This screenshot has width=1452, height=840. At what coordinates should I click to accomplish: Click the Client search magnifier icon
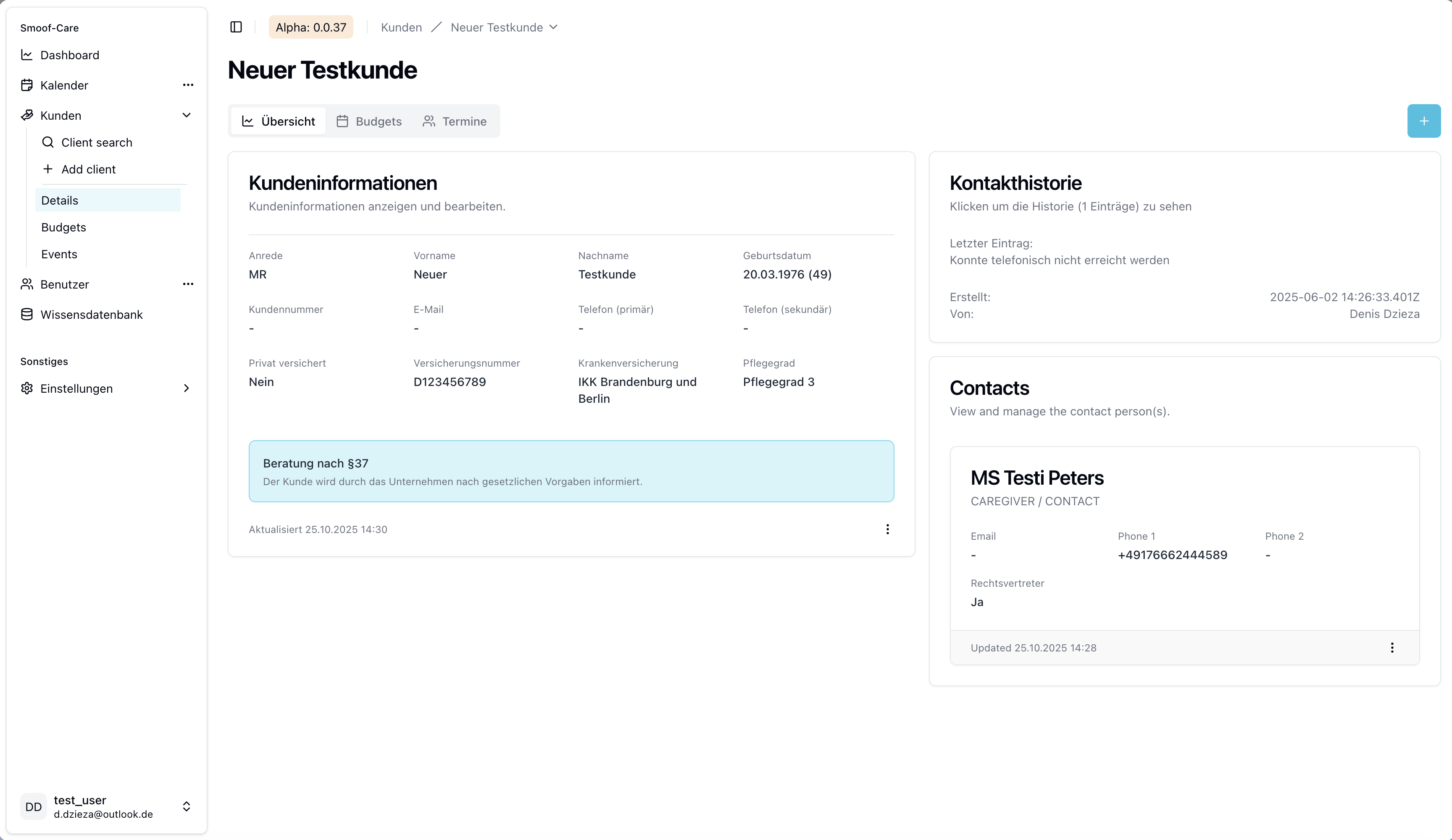[x=48, y=142]
